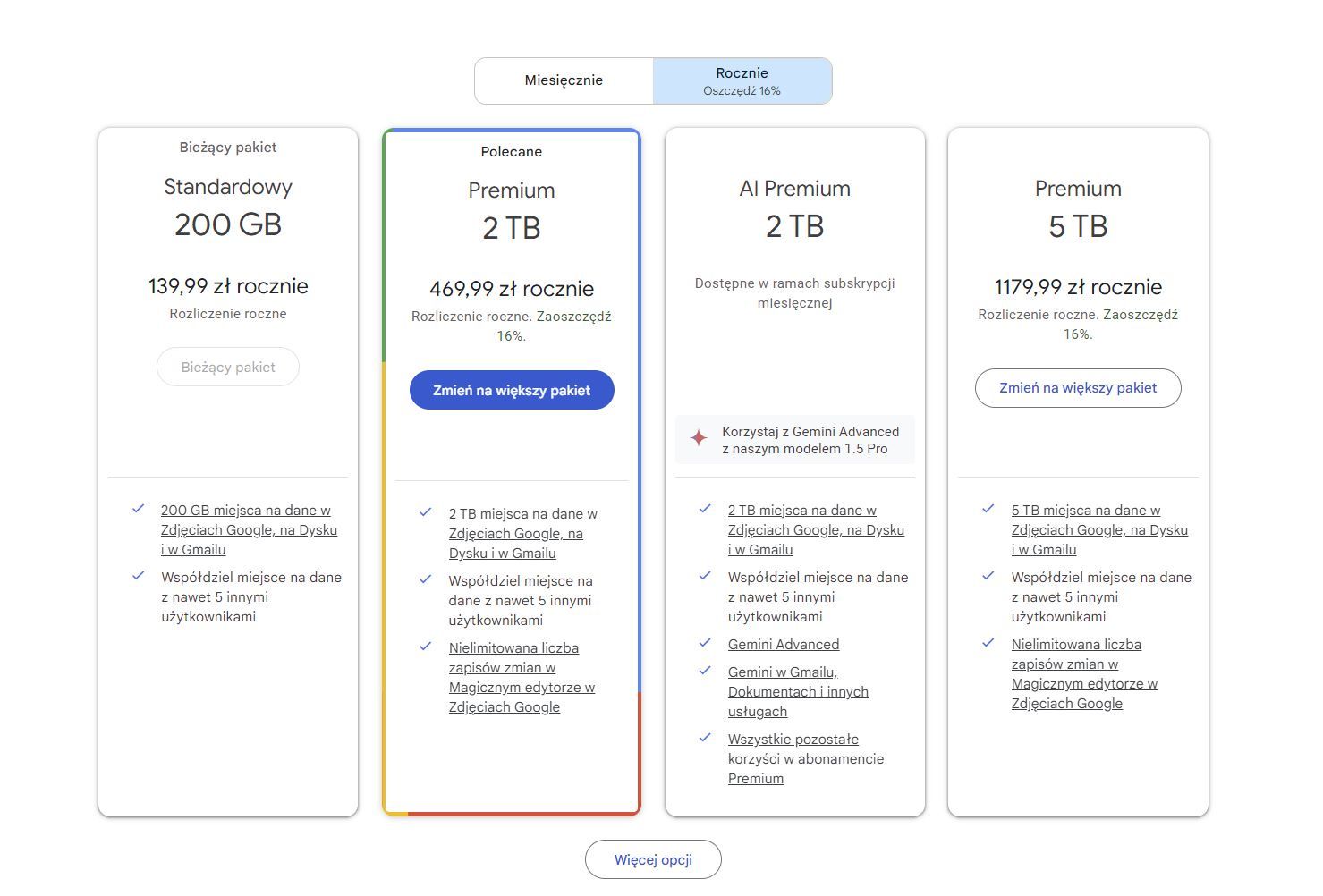This screenshot has height=896, width=1323.
Task: Click Współdziel miejsce text in Standardowy card
Action: [x=251, y=596]
